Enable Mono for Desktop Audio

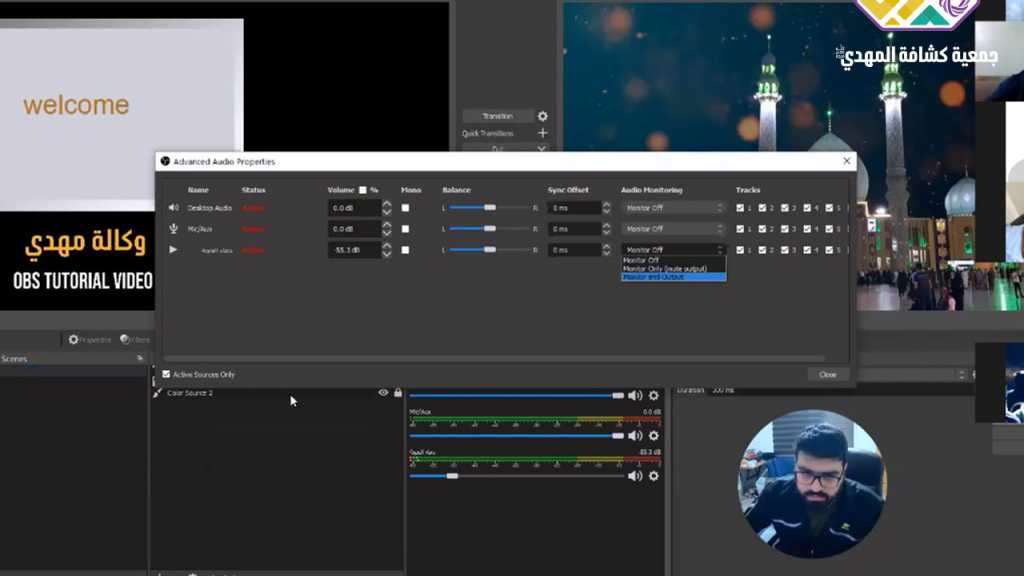click(x=405, y=208)
